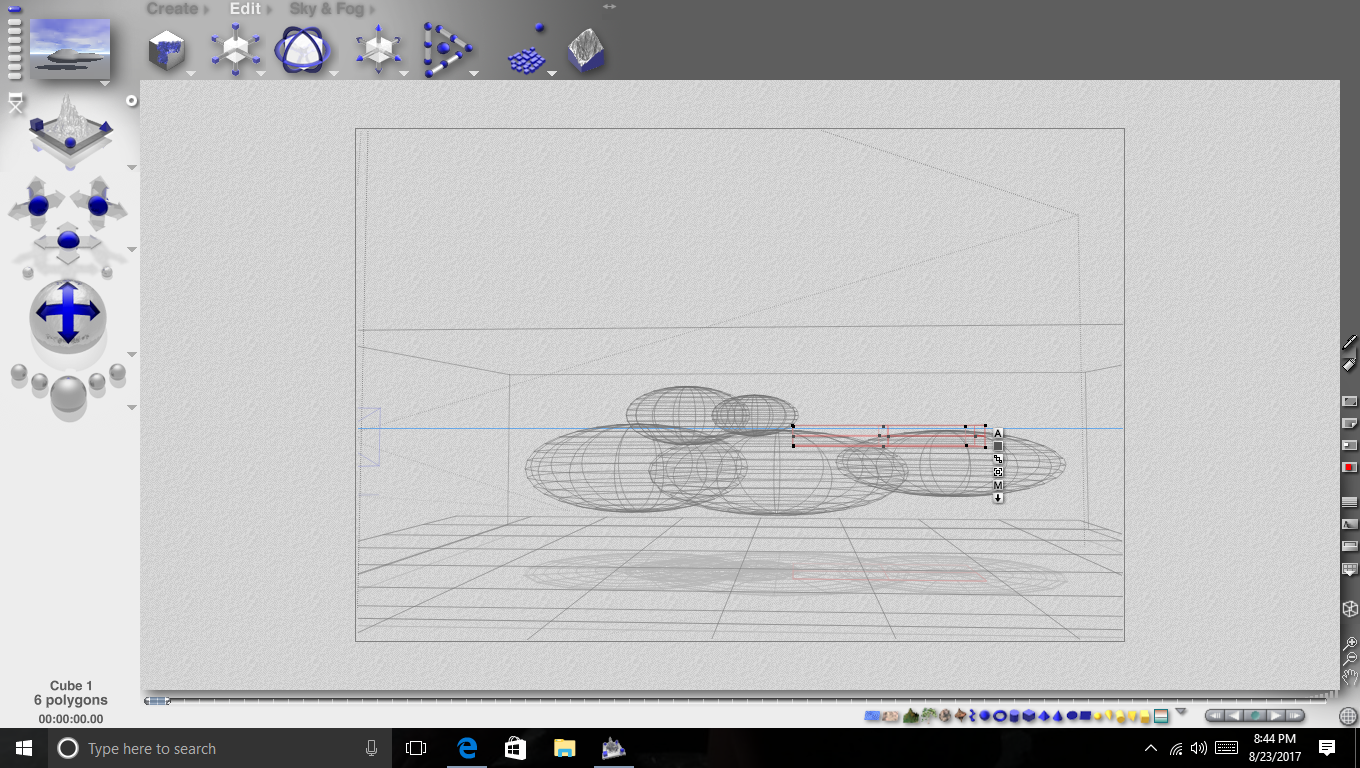Click the Zoom Out magnifier
The height and width of the screenshot is (768, 1360).
click(1350, 658)
